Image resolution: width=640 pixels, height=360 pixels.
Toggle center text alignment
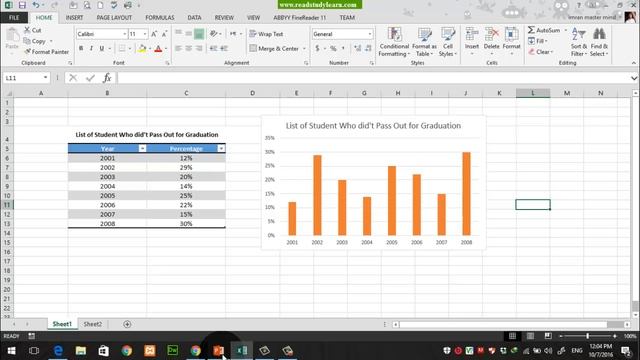tap(189, 49)
